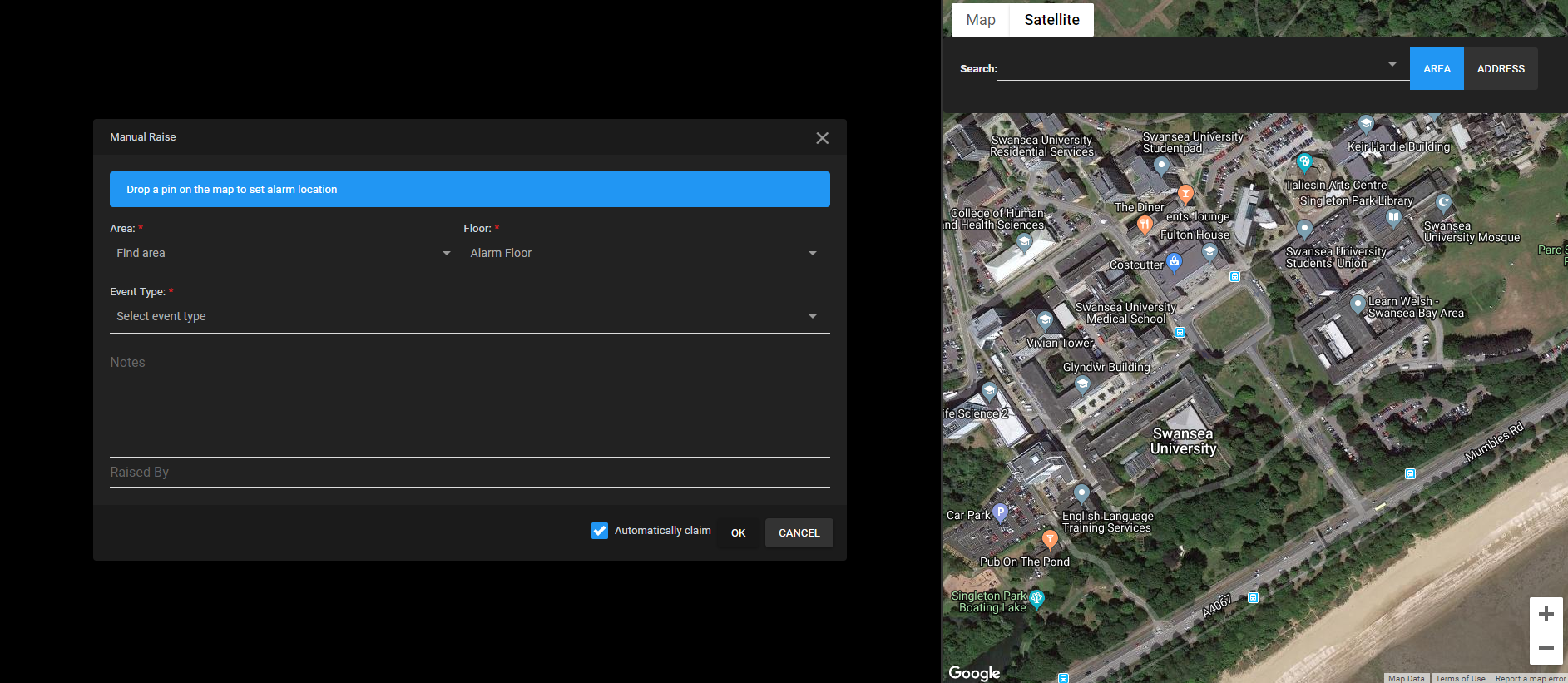The image size is (1568, 683).
Task: Switch to Satellite view tab
Action: (x=1052, y=20)
